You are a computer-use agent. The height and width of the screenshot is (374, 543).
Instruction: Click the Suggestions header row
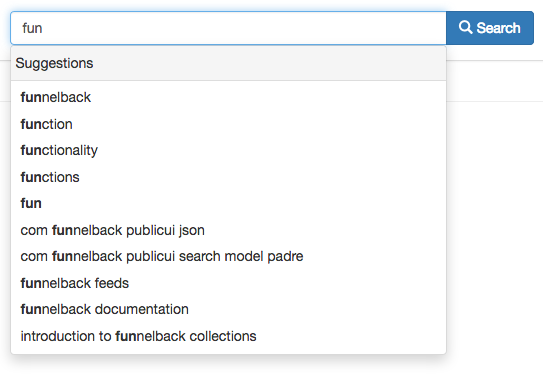pos(229,63)
